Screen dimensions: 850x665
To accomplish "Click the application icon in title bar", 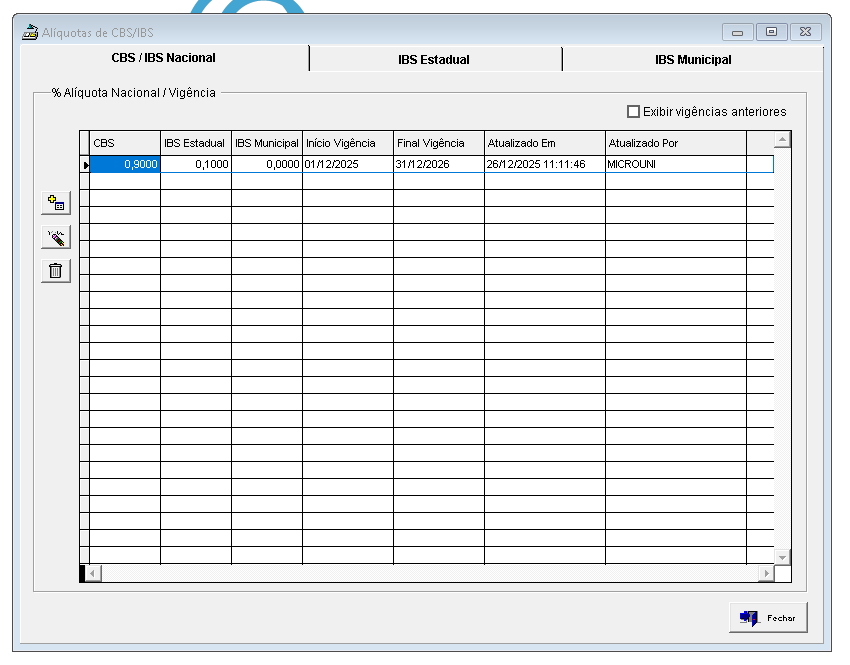I will pyautogui.click(x=30, y=32).
